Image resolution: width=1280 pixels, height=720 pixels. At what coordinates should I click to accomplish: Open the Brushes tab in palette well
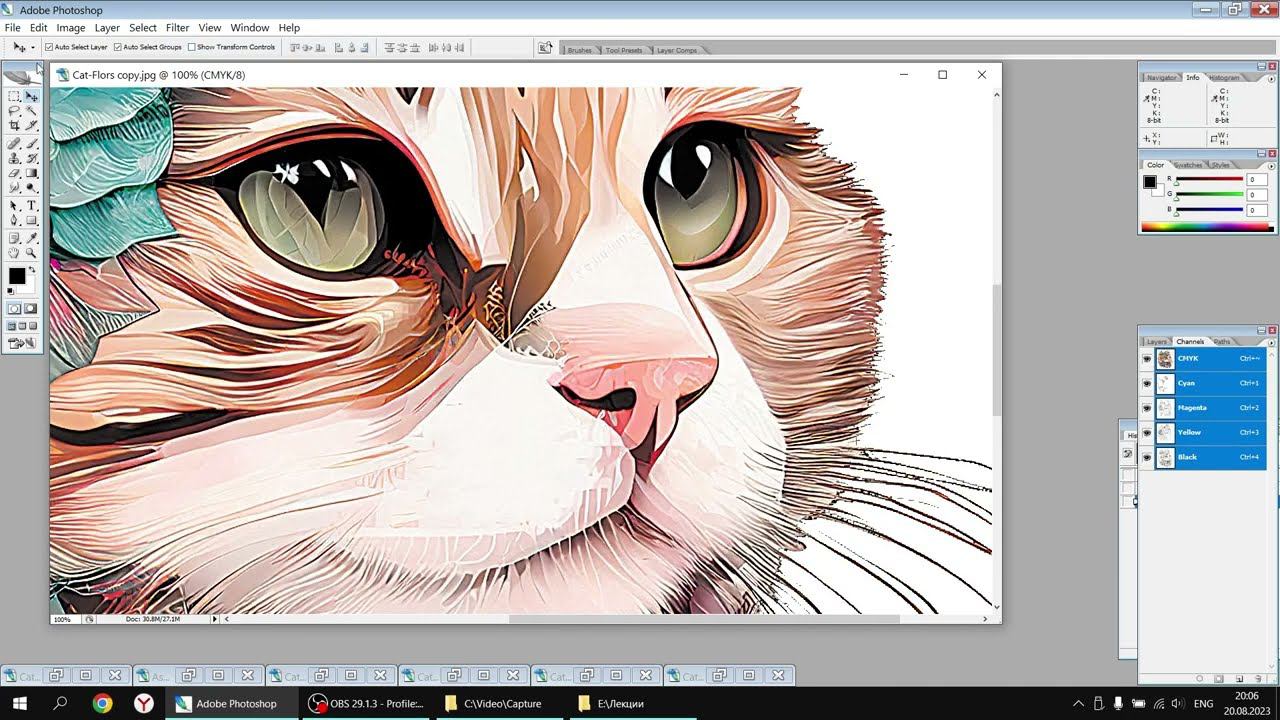click(580, 50)
